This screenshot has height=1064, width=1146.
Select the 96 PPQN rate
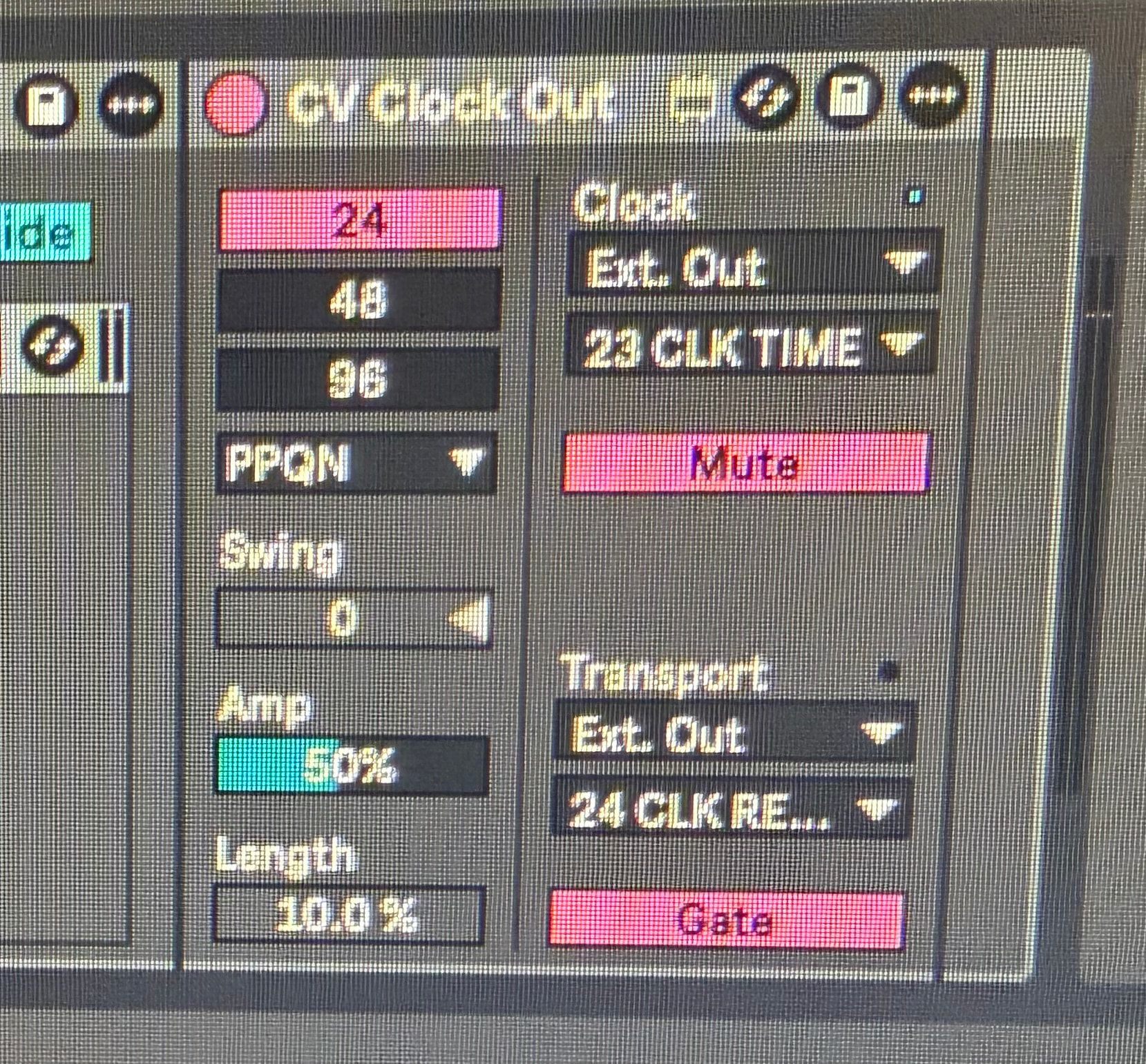click(357, 379)
